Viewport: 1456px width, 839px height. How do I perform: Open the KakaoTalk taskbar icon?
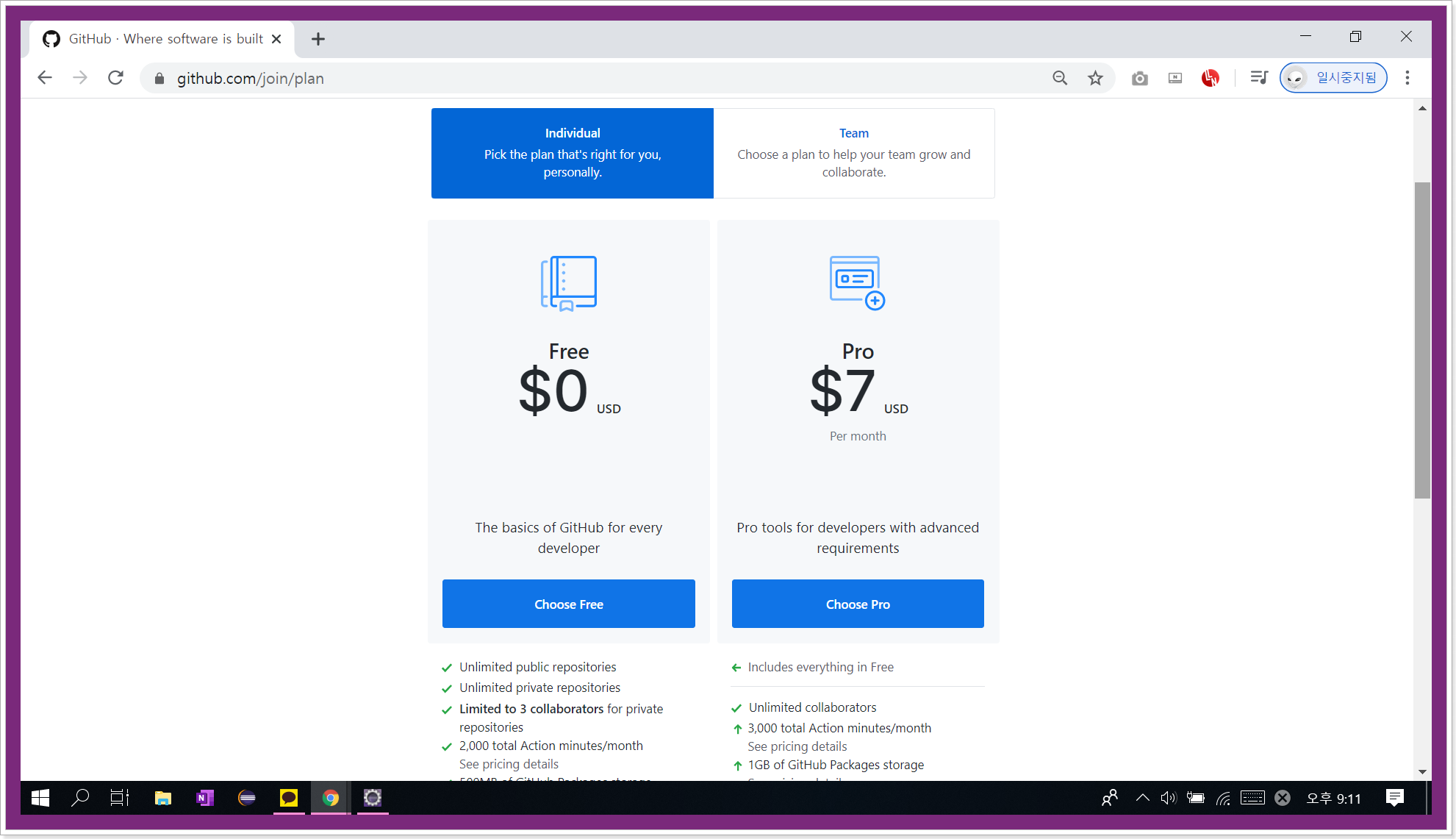pyautogui.click(x=289, y=798)
